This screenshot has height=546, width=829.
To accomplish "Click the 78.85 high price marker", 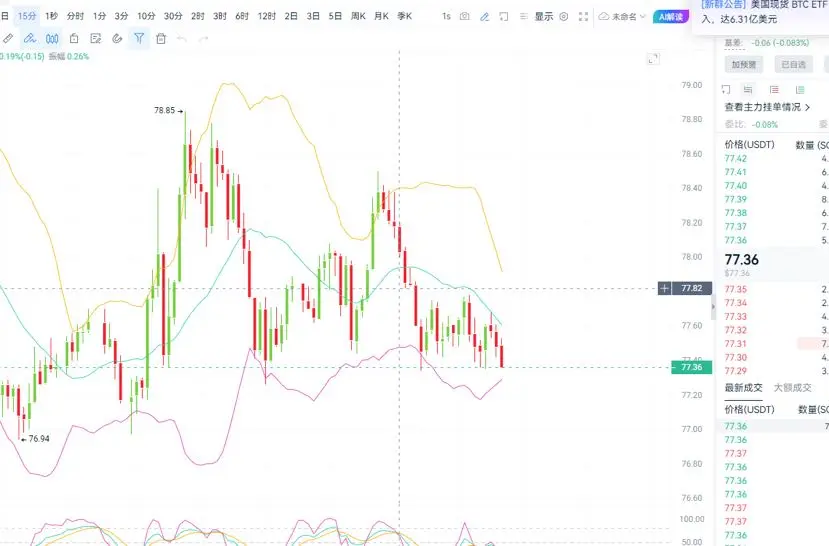I will tap(164, 110).
